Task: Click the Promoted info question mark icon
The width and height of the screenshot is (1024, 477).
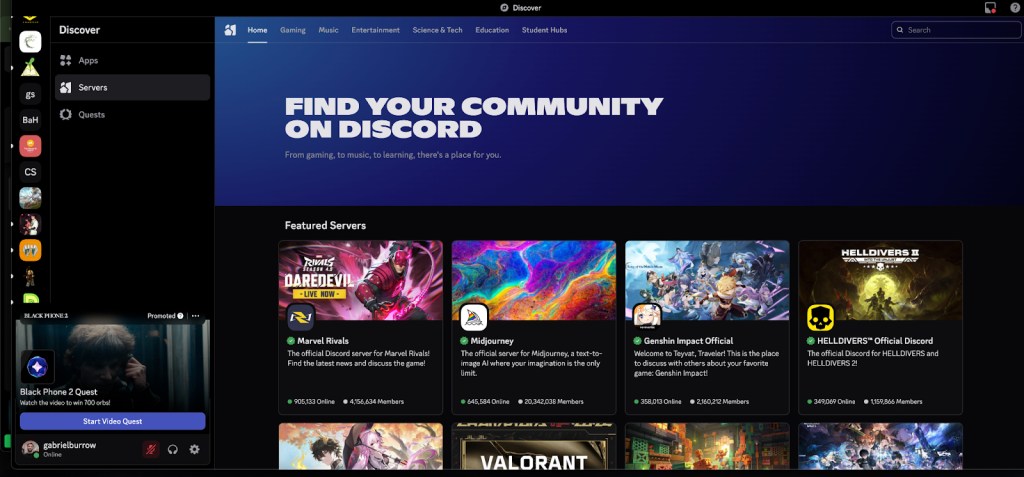Action: click(x=181, y=316)
